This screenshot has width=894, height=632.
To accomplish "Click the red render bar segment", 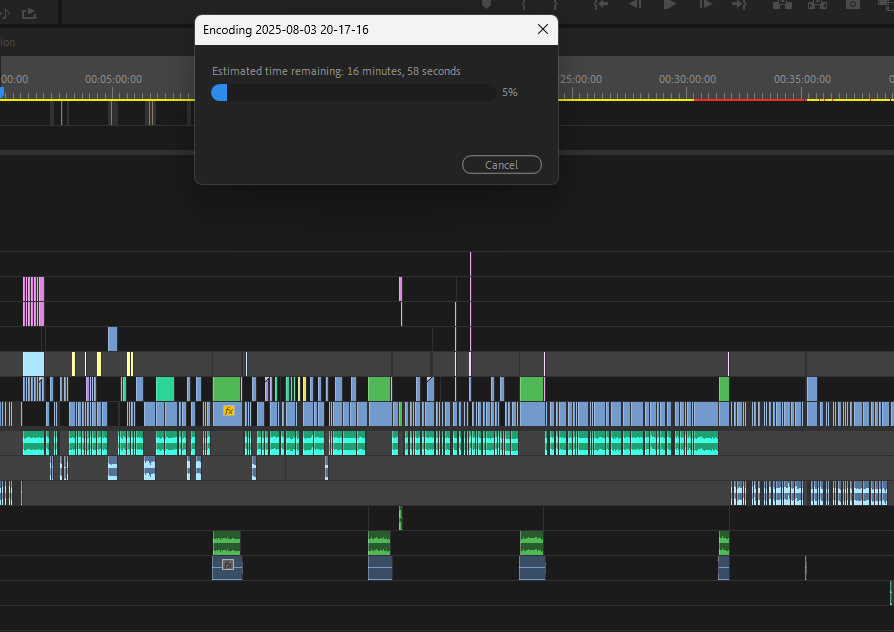I will [x=749, y=100].
